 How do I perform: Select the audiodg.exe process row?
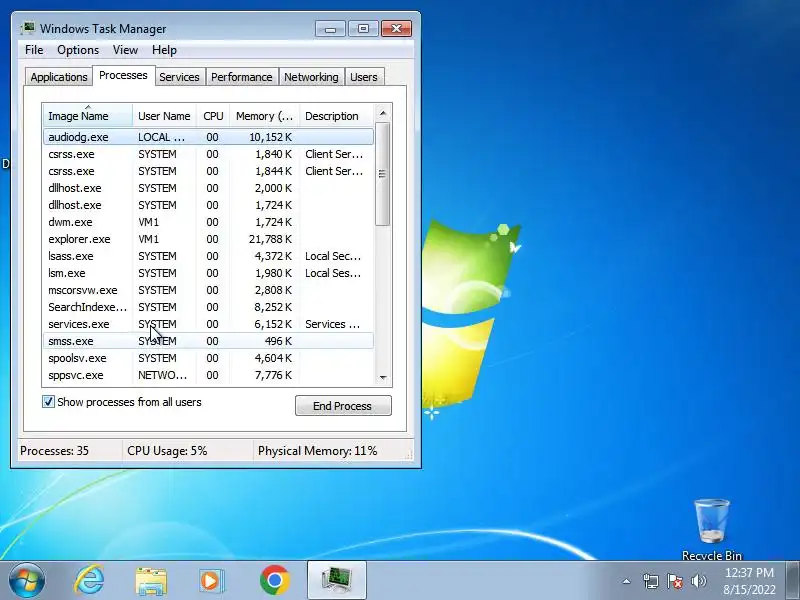(208, 137)
